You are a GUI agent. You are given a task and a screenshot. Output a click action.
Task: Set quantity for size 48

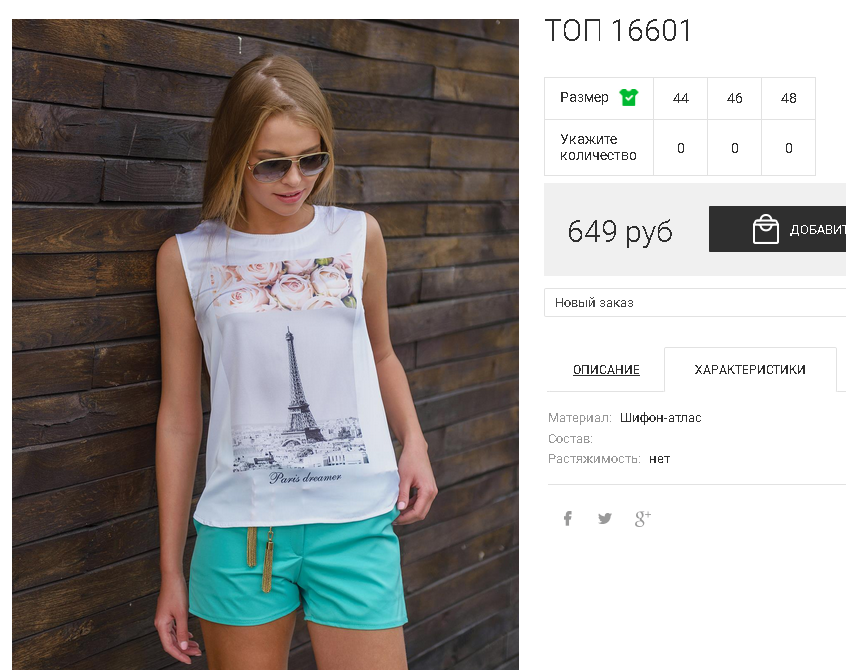pyautogui.click(x=788, y=148)
